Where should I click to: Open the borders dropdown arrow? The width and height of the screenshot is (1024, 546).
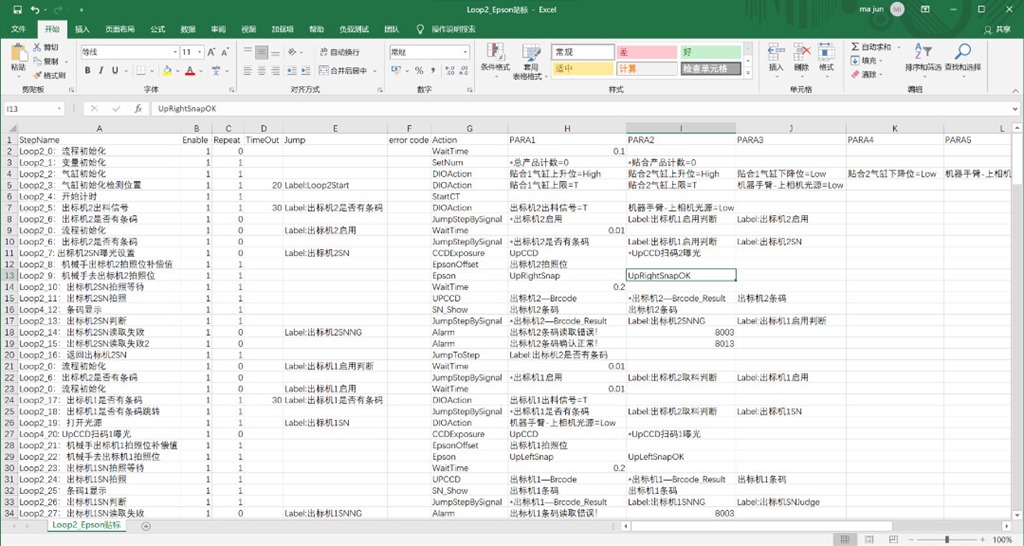tap(152, 71)
